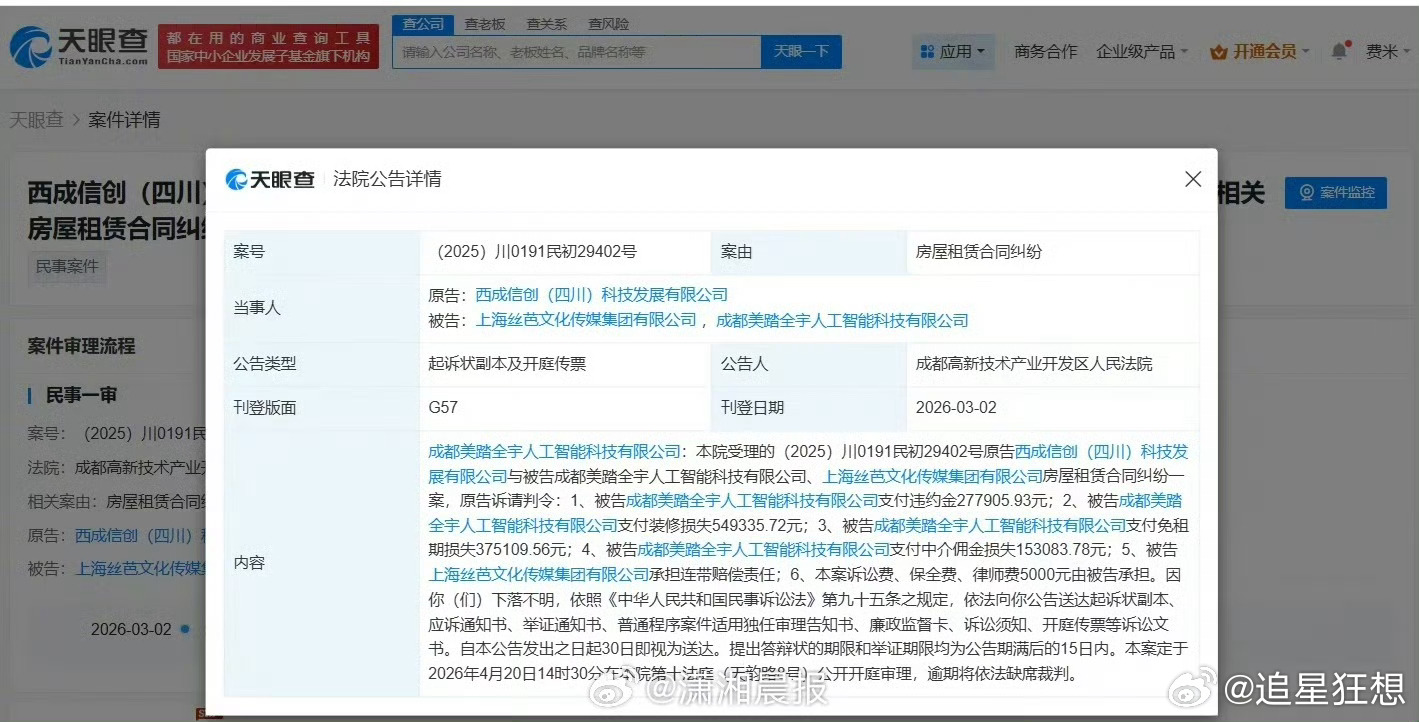Open 上海丝芭 link before 承担连带赔偿责任
Viewport: 1419px width, 722px height.
pos(540,574)
